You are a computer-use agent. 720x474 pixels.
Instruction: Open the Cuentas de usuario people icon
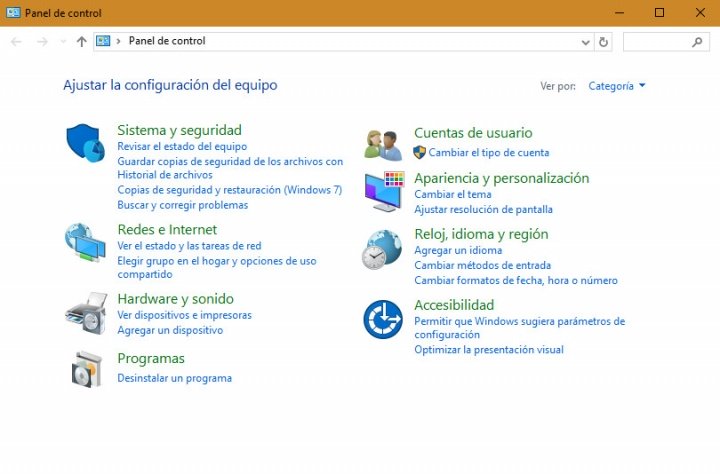point(383,145)
